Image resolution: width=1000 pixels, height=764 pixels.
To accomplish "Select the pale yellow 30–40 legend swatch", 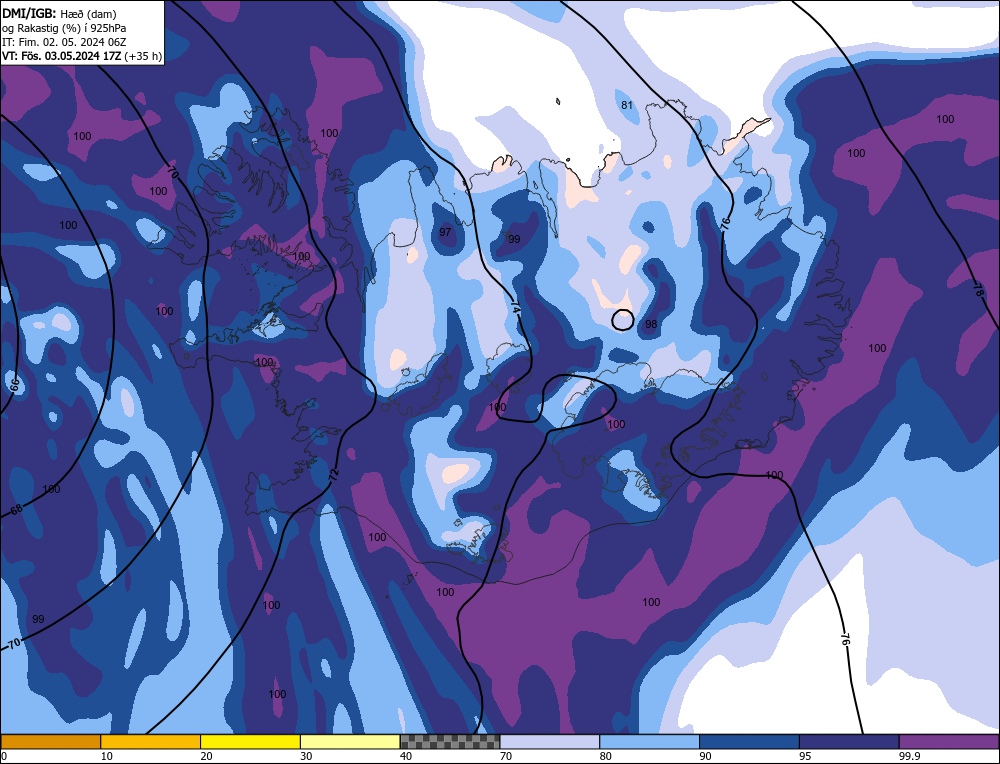I will [350, 741].
